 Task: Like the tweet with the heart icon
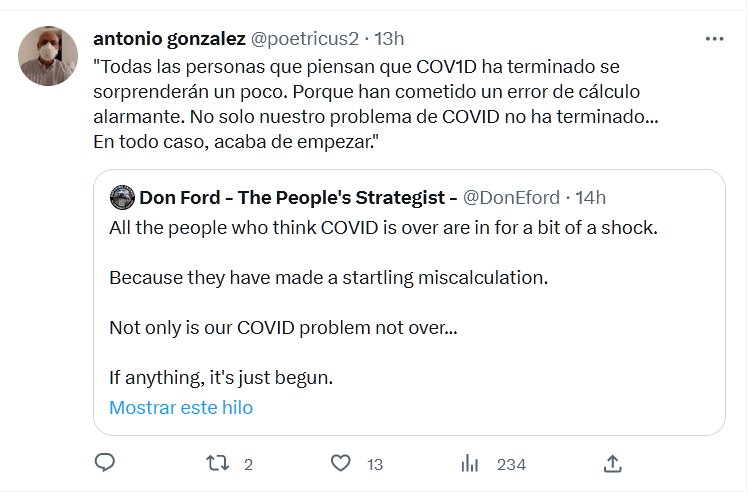tap(340, 463)
